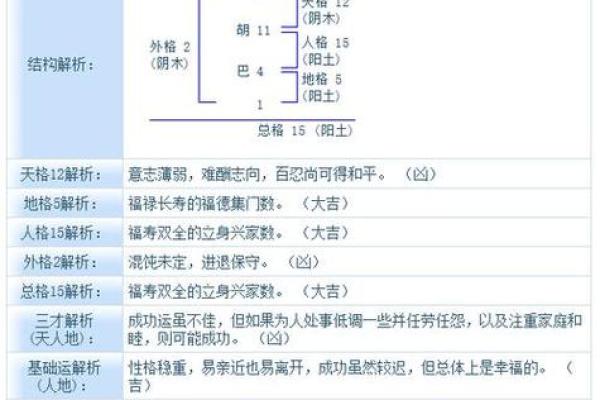Click the 外格2解析 row header
The image size is (600, 400).
[x=60, y=262]
